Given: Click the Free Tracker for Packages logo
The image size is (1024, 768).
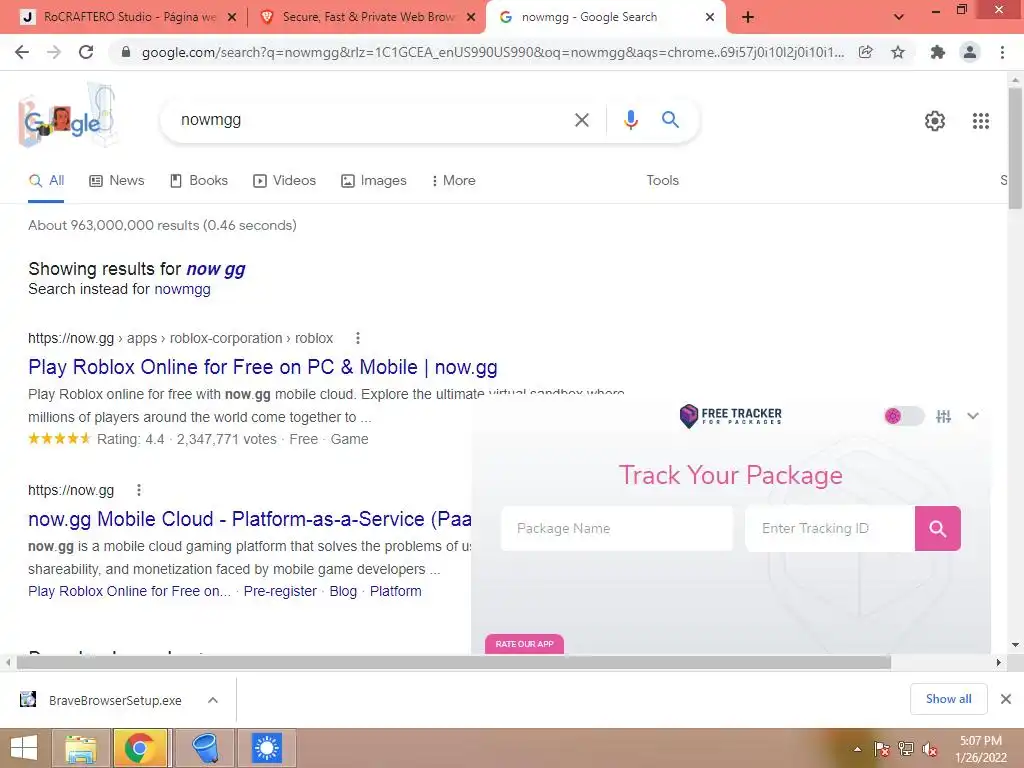Looking at the screenshot, I should (730, 415).
